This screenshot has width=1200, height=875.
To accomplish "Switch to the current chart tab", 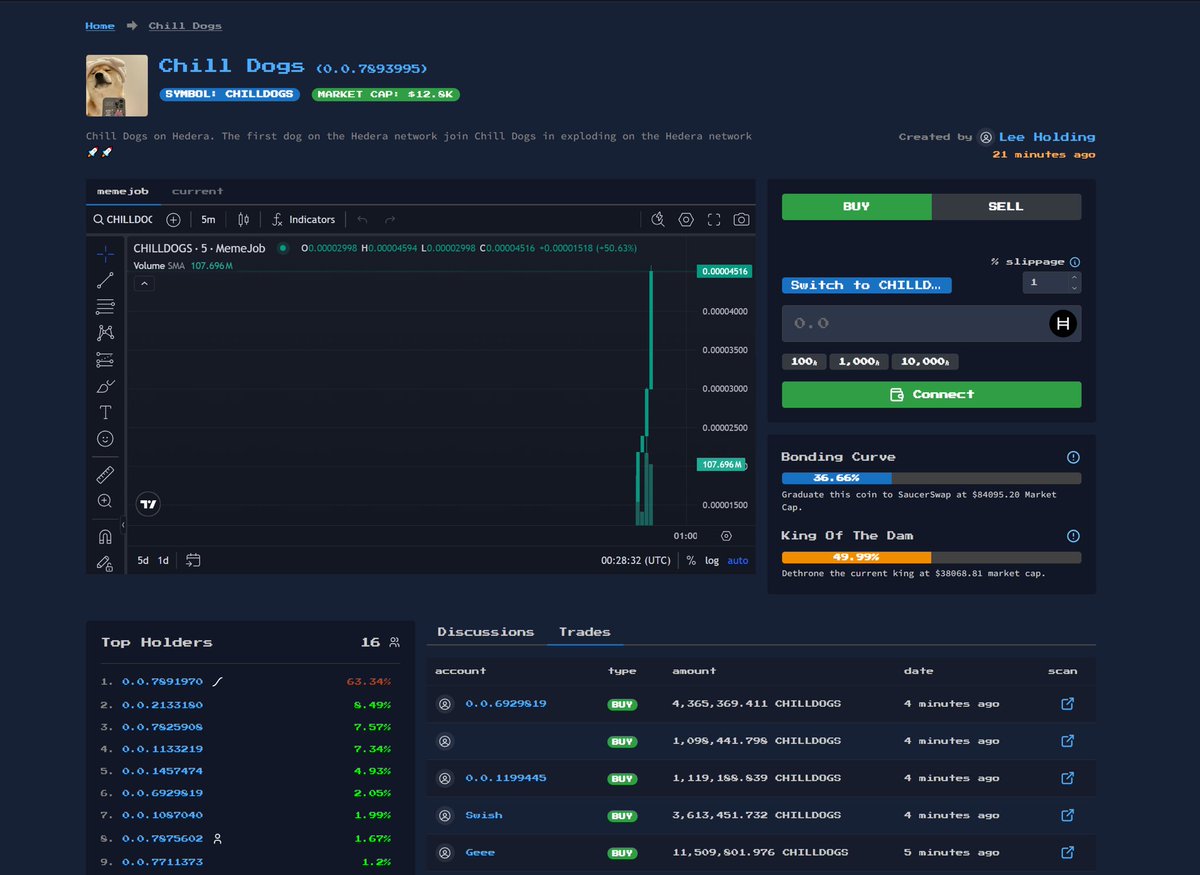I will (x=198, y=190).
